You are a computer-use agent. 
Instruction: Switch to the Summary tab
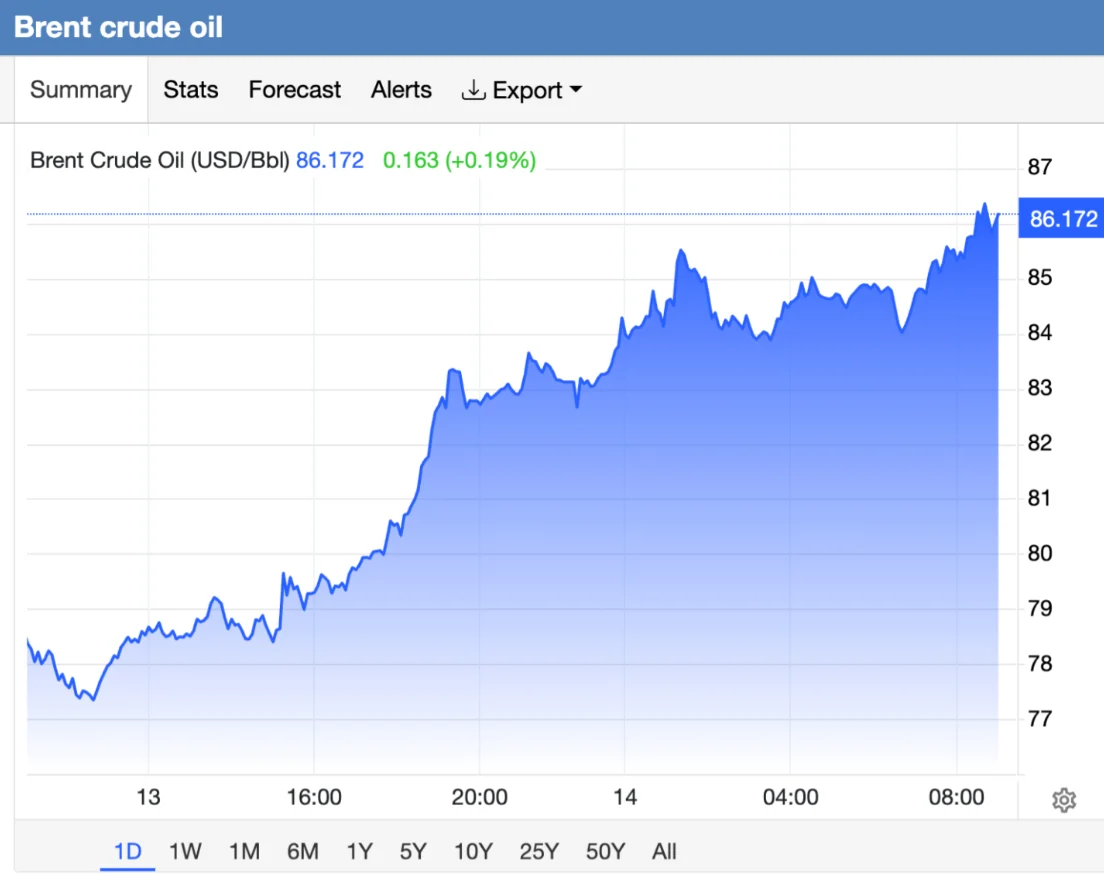coord(81,89)
